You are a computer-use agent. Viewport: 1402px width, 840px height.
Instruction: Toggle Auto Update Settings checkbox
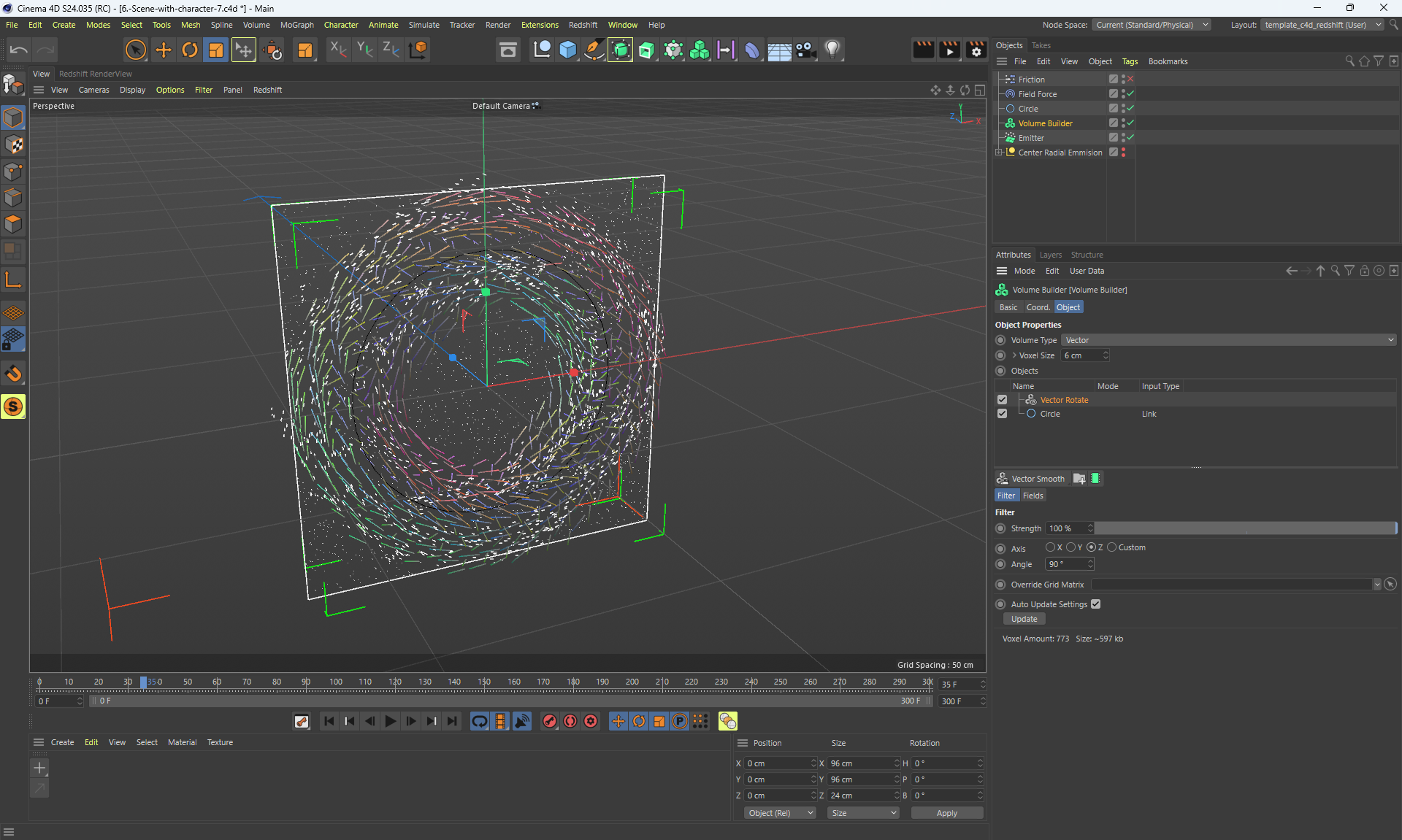coord(1095,604)
